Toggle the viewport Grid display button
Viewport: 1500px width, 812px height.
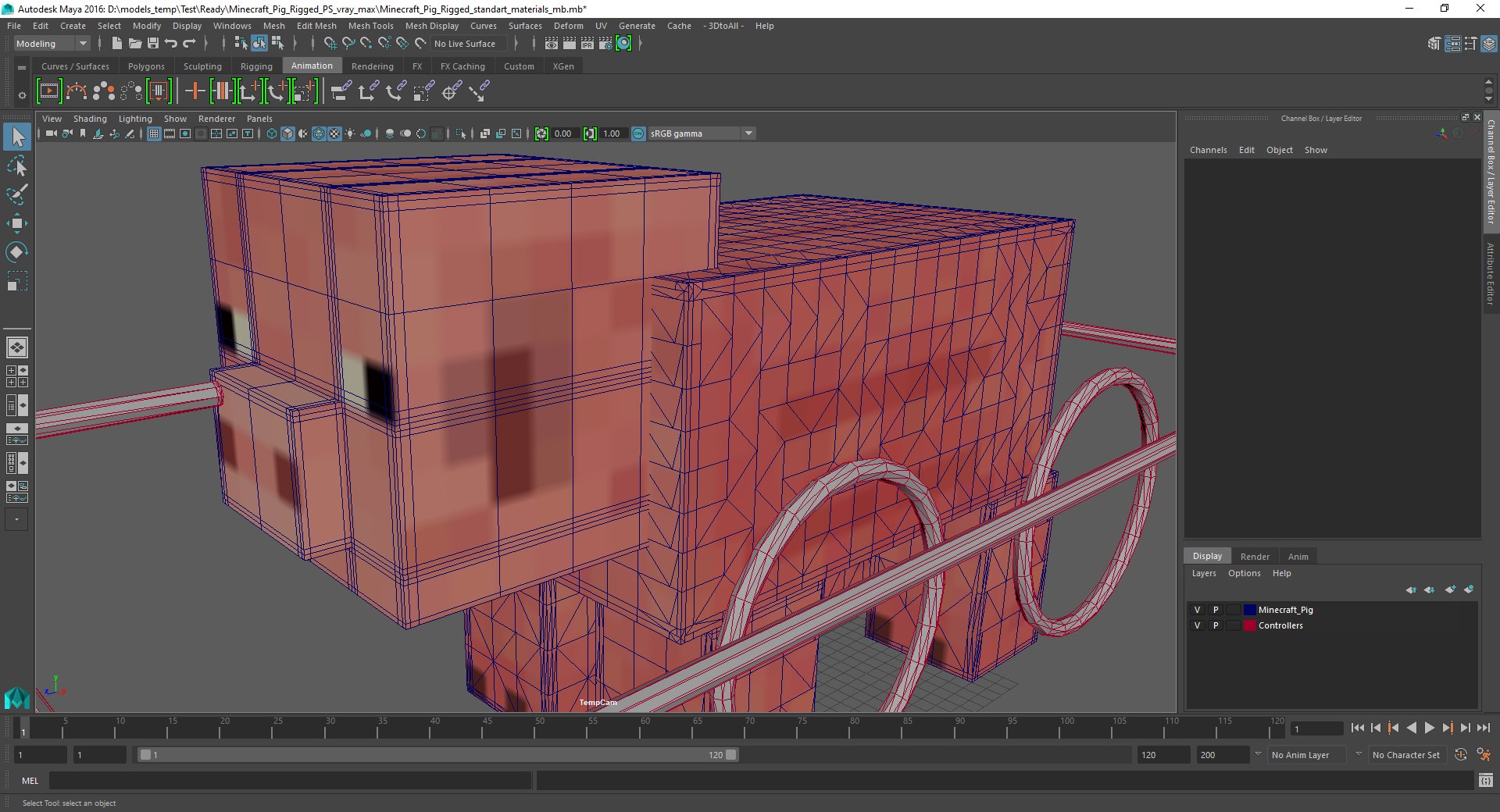154,134
